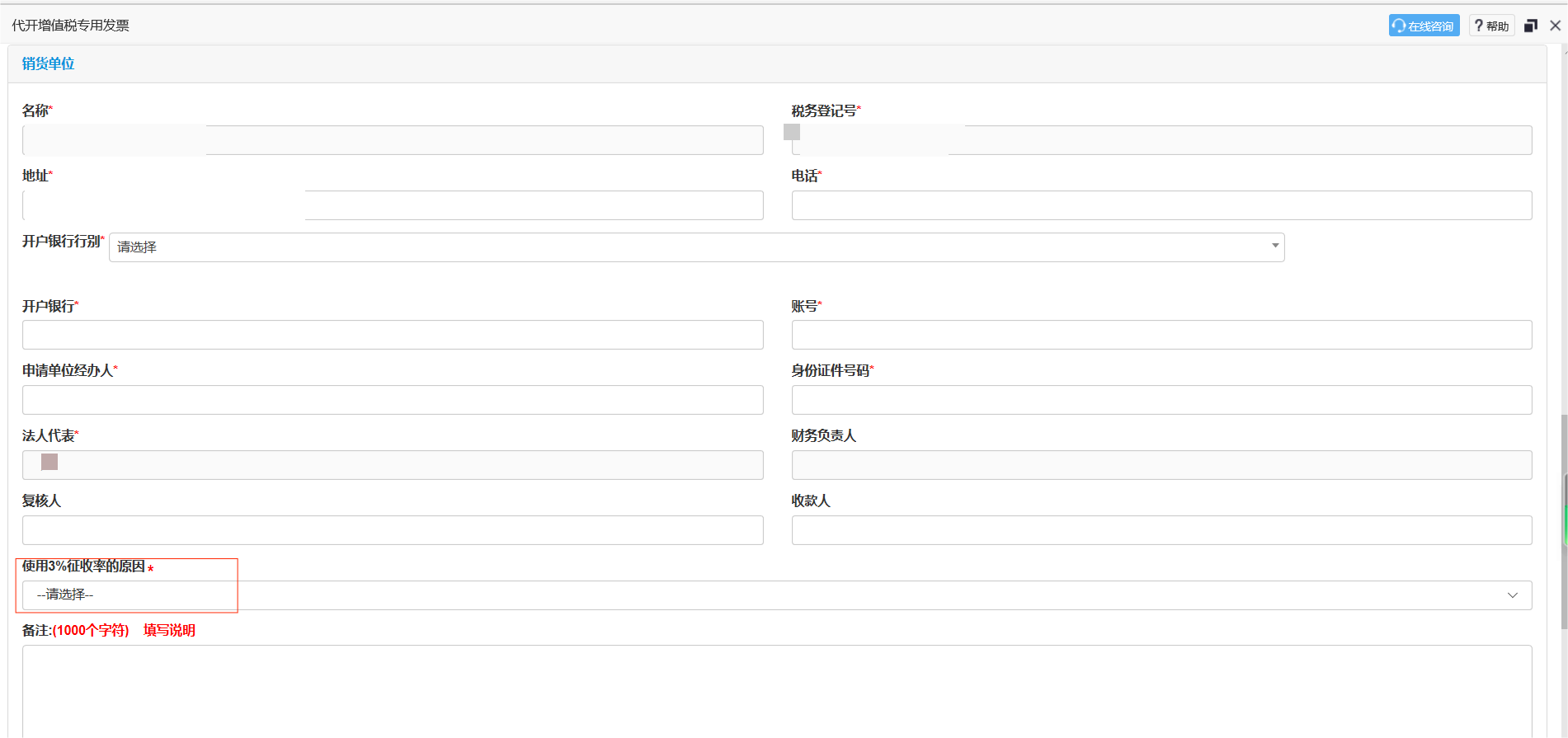Close the 代开增值税专用发票 window
Image resolution: width=1568 pixels, height=738 pixels.
1555,26
